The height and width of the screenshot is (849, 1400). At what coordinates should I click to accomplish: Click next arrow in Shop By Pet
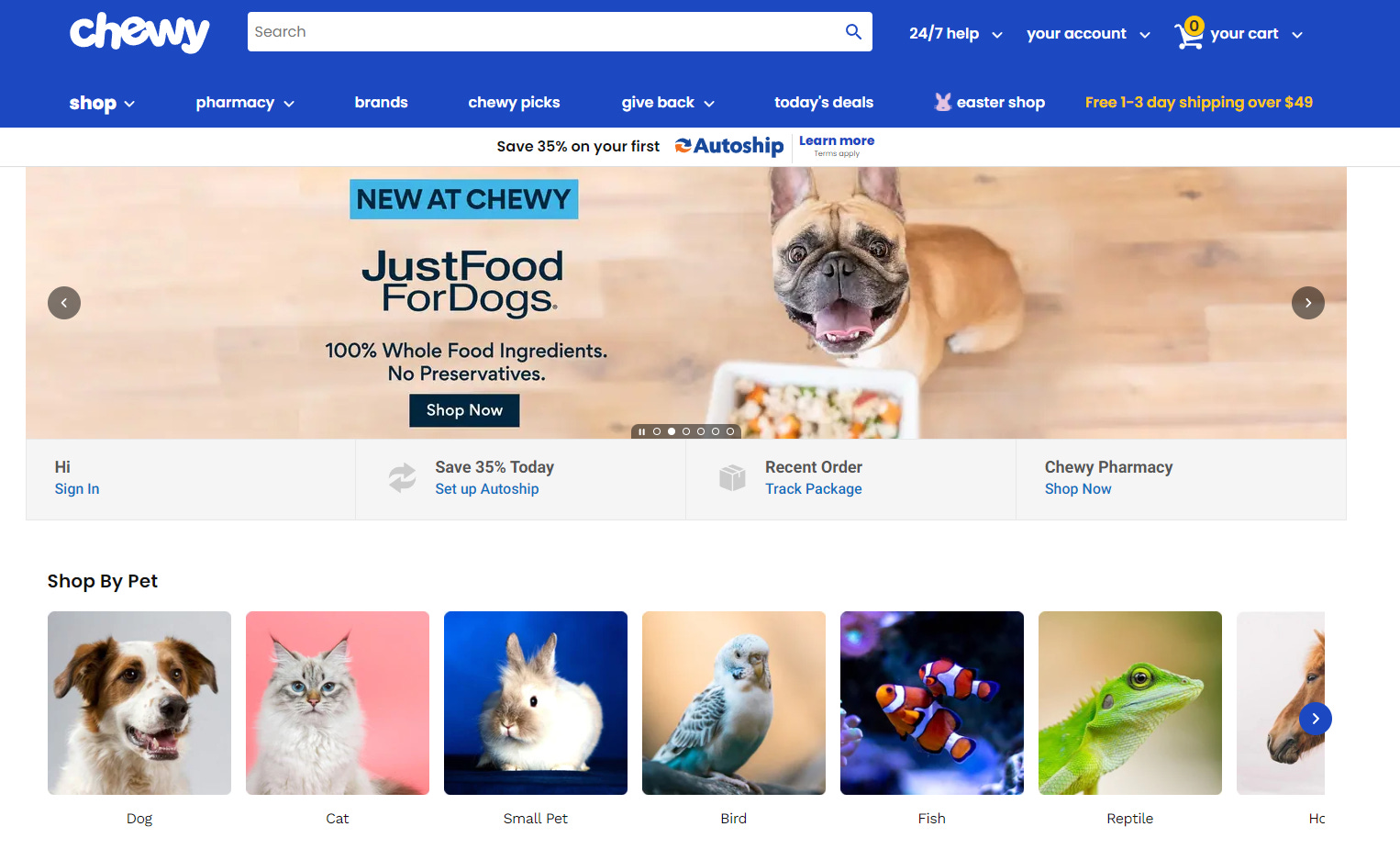[1316, 719]
